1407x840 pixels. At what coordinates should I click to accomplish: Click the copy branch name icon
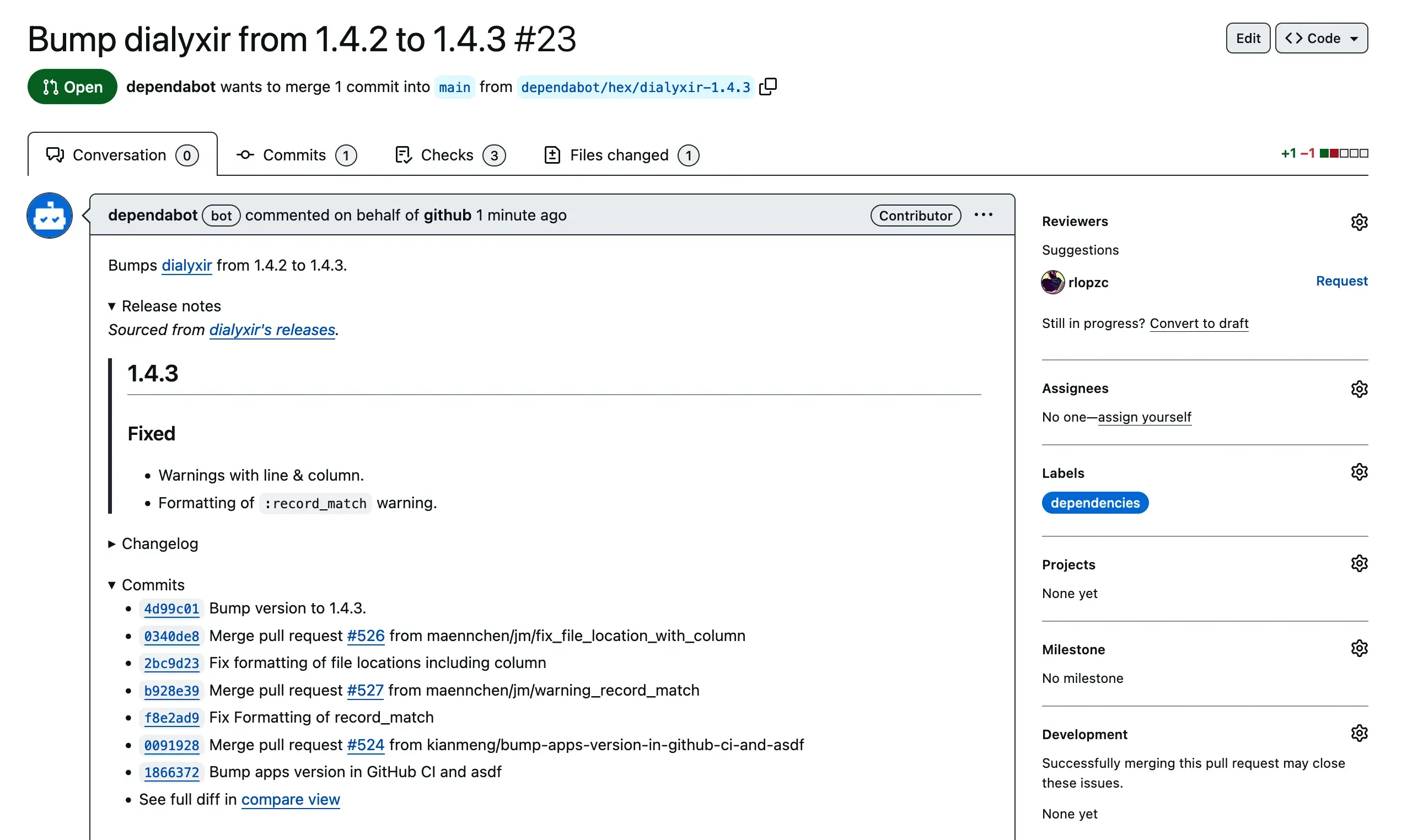click(x=770, y=87)
